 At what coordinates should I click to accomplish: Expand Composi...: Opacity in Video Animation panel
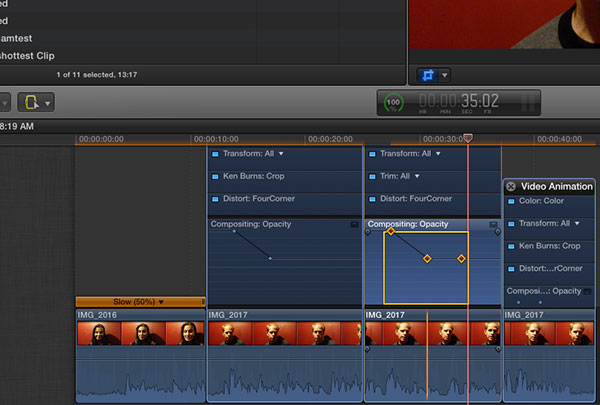[587, 292]
